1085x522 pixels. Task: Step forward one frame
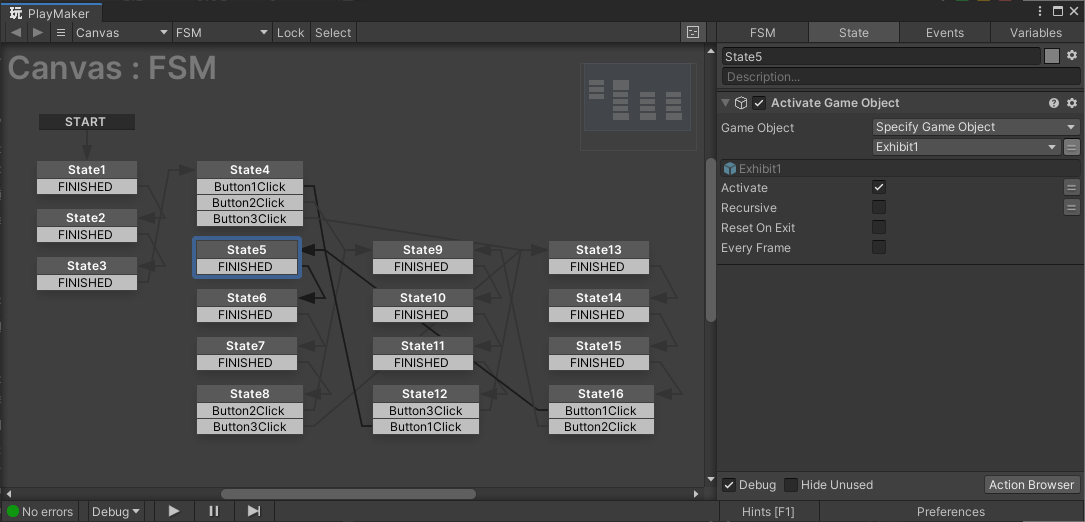[x=254, y=511]
